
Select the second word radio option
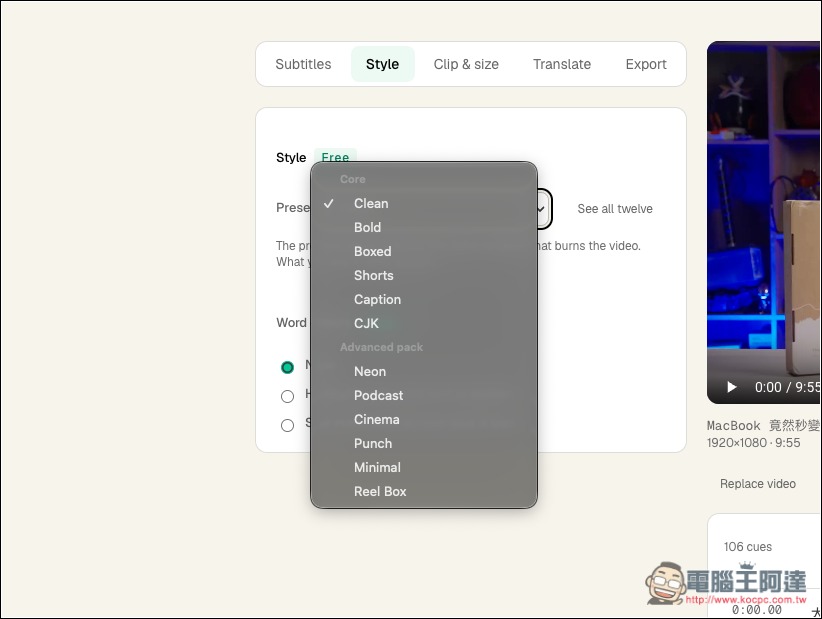[x=287, y=396]
